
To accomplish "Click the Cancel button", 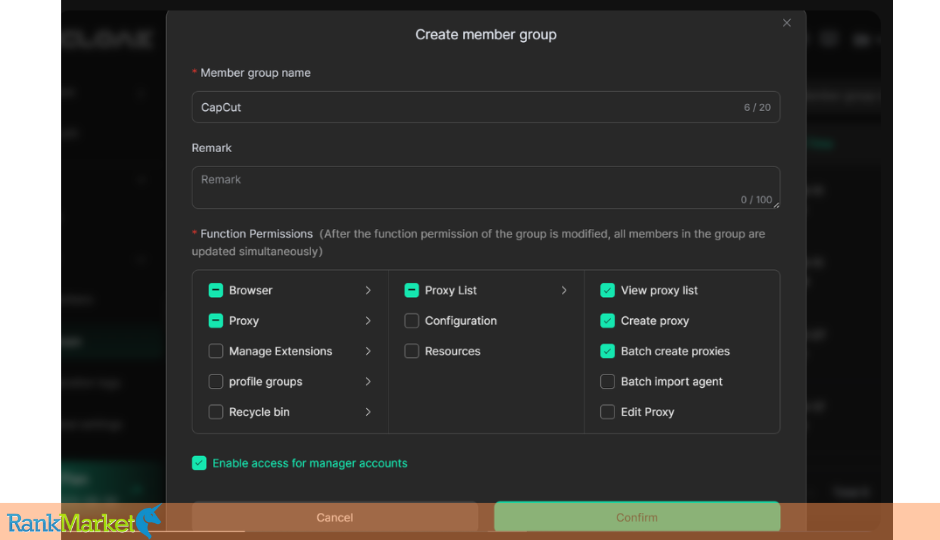I will [334, 517].
